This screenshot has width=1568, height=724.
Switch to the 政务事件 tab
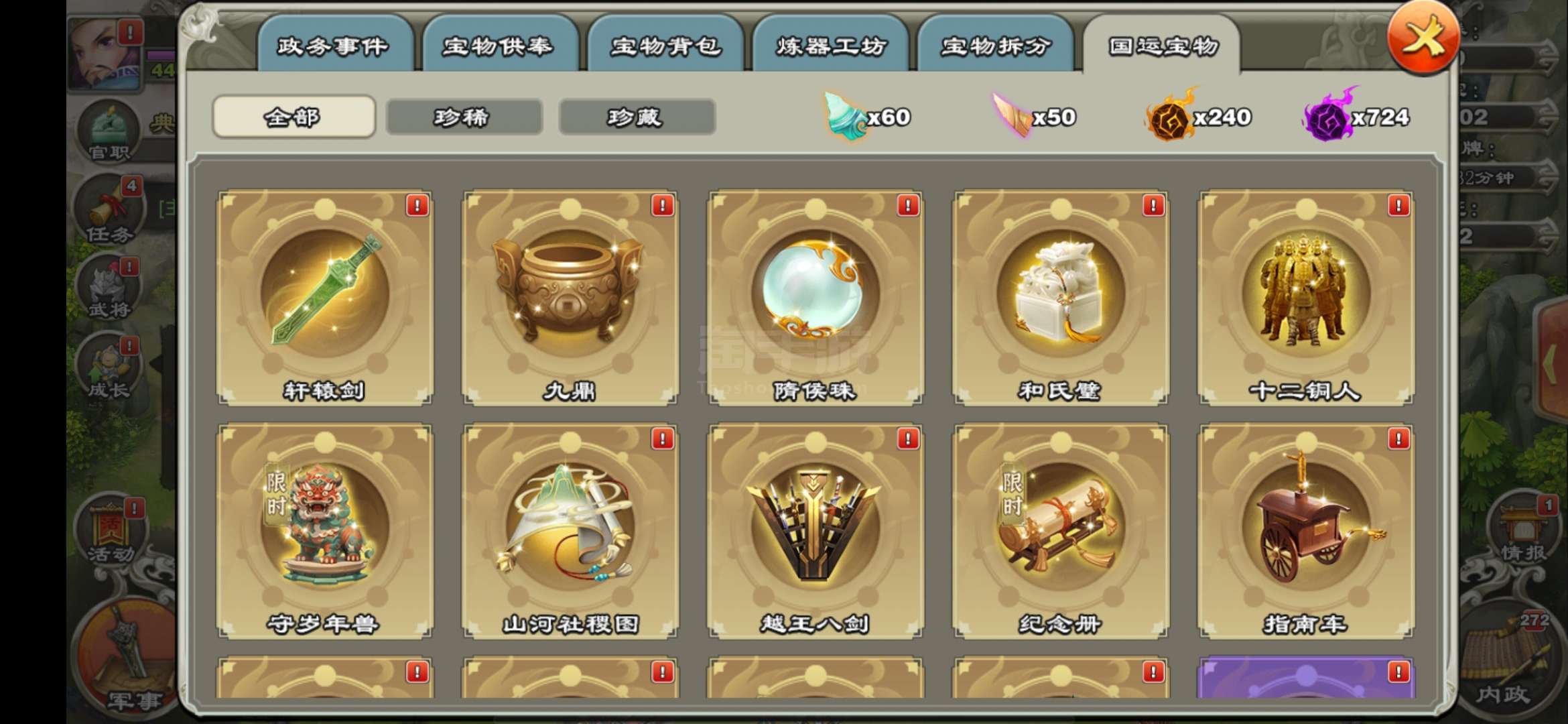tap(334, 45)
